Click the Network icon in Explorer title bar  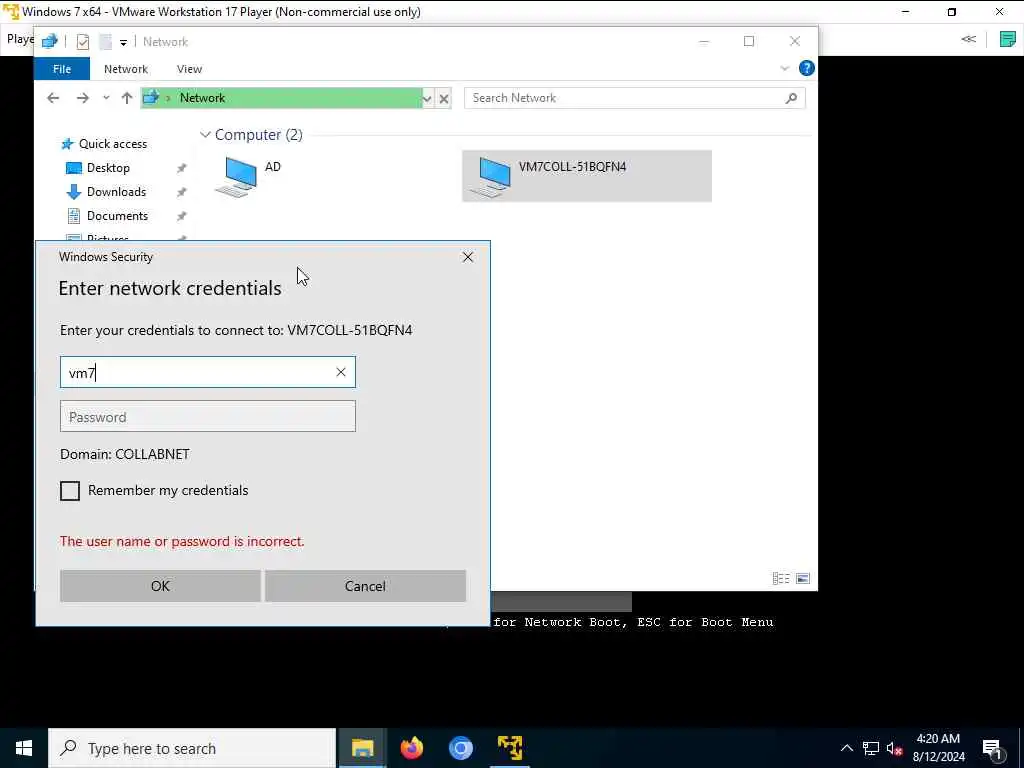[x=50, y=42]
